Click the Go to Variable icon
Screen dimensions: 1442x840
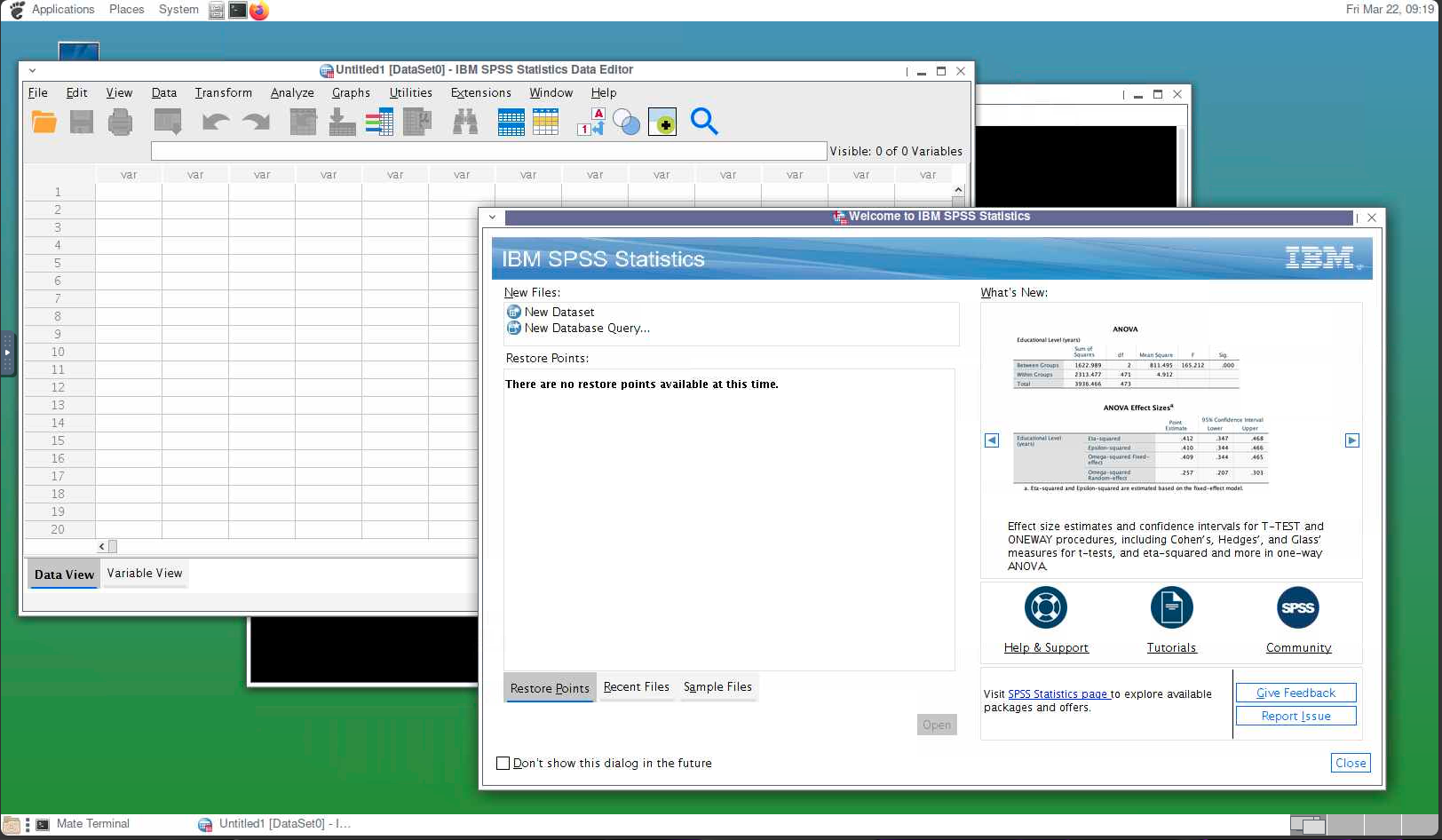click(342, 122)
